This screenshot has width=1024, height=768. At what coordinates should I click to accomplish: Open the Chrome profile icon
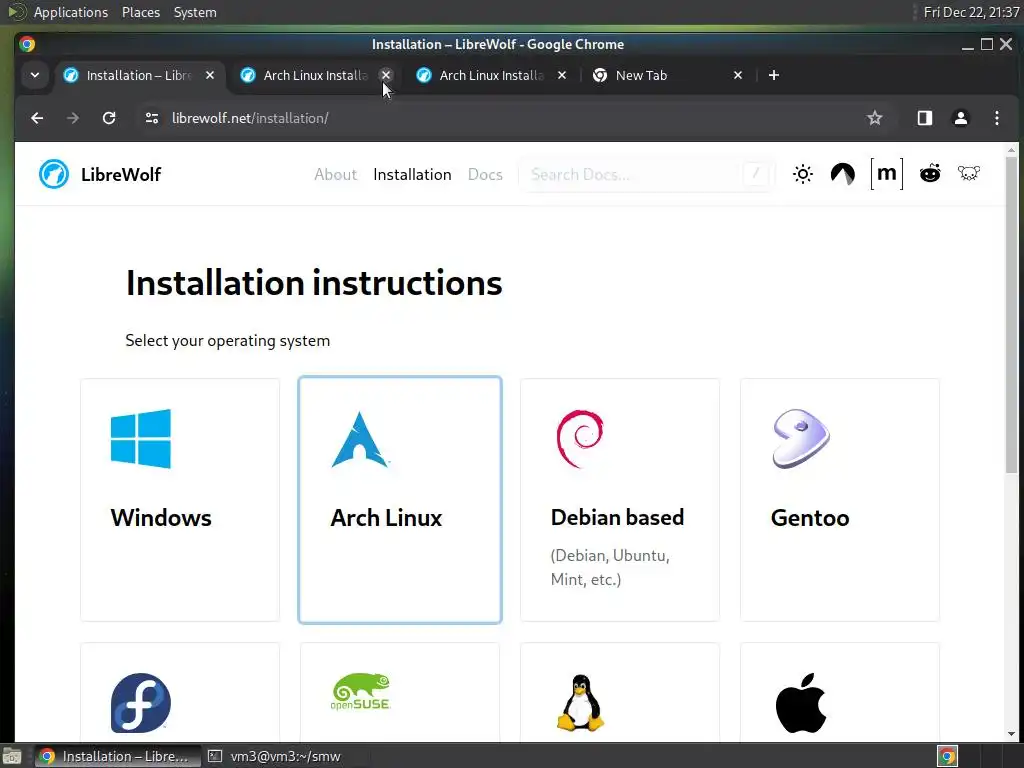(x=961, y=118)
